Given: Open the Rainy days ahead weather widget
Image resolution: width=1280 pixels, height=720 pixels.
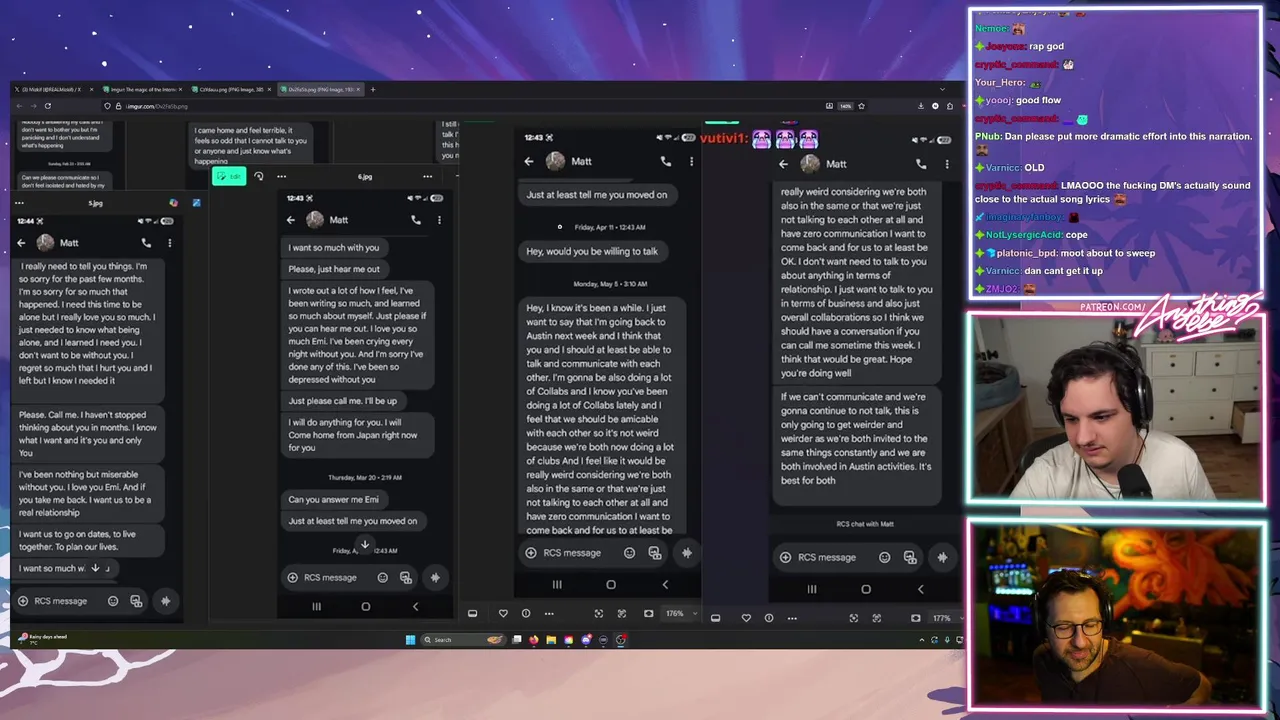Looking at the screenshot, I should point(44,638).
